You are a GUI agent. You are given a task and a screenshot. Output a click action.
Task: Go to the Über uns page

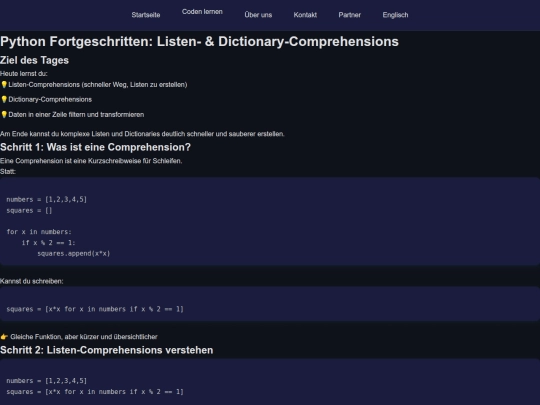click(x=258, y=15)
